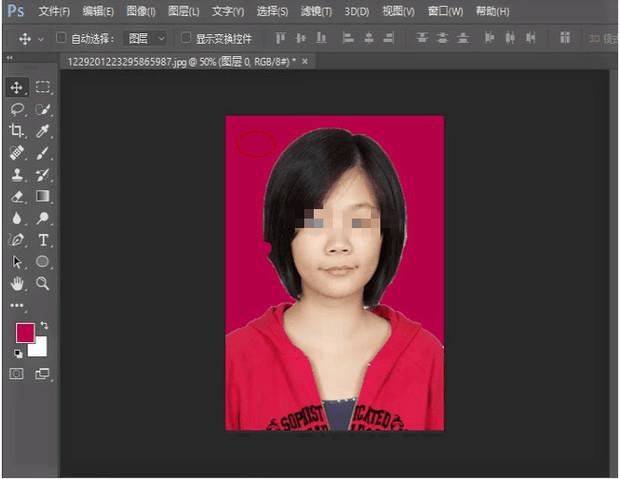Viewport: 620px width, 479px height.
Task: Select the Horizontal Type tool
Action: tap(43, 240)
